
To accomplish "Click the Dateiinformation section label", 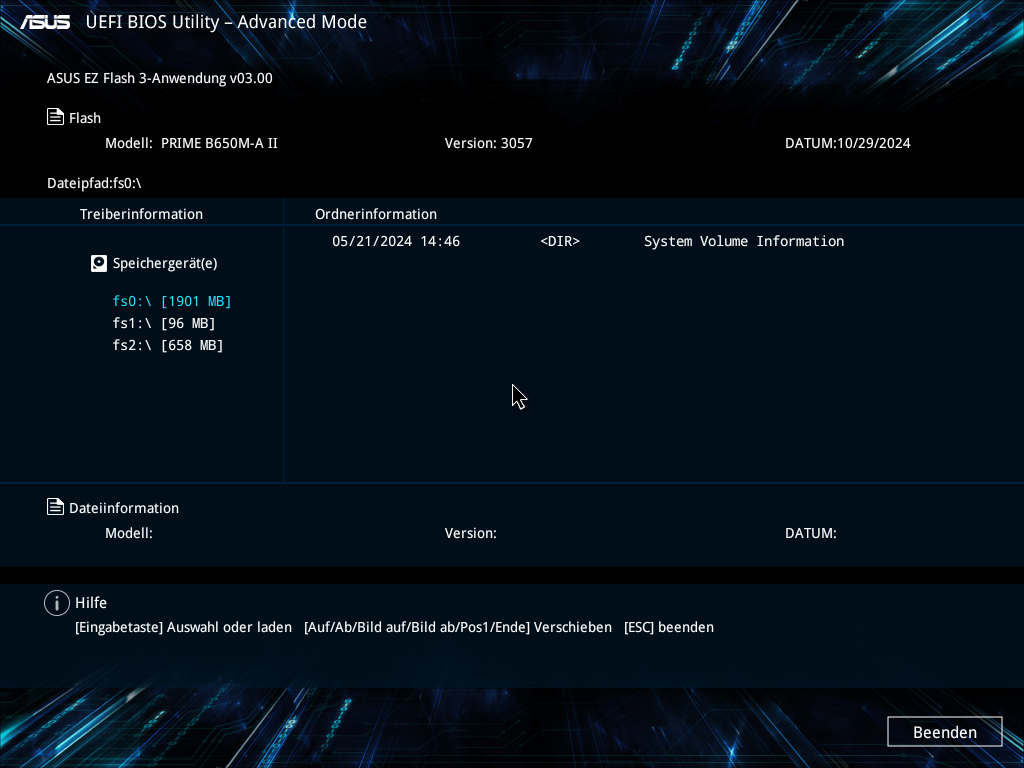I will [124, 508].
